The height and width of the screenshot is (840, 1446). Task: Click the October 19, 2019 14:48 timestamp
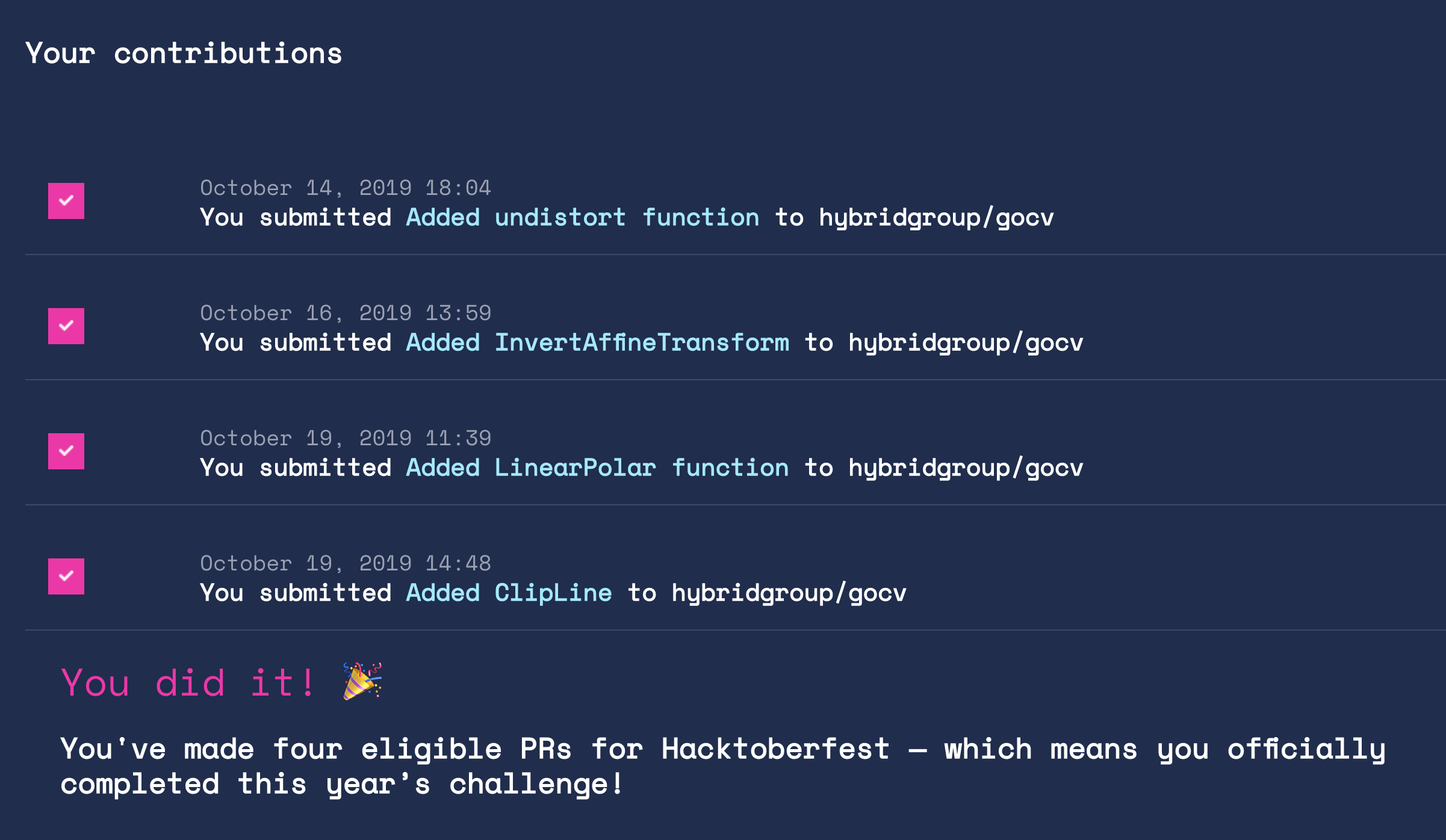coord(346,564)
